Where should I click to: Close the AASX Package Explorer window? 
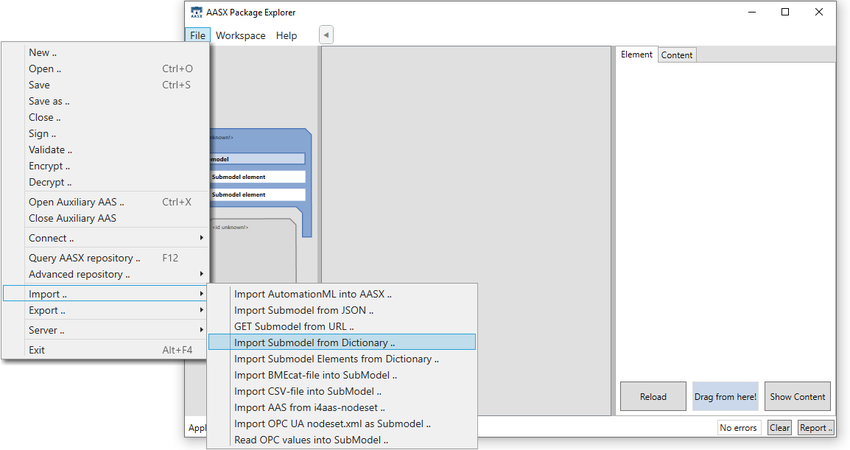tap(819, 12)
